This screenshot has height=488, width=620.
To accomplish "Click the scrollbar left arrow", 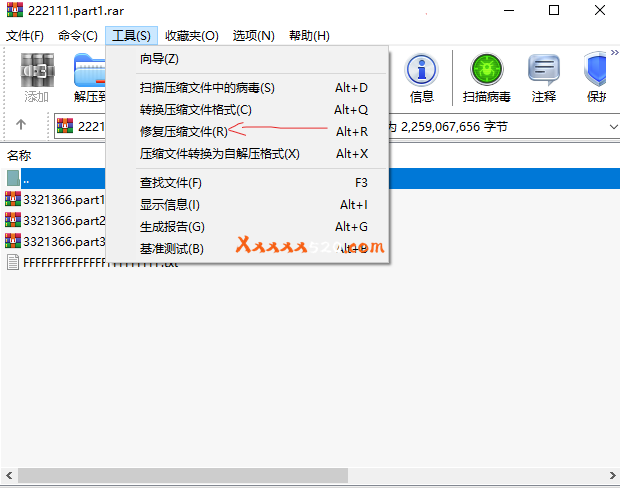I will (9, 475).
